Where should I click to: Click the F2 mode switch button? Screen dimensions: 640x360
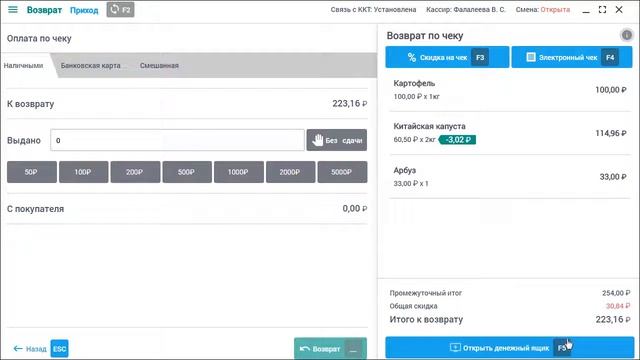click(120, 9)
